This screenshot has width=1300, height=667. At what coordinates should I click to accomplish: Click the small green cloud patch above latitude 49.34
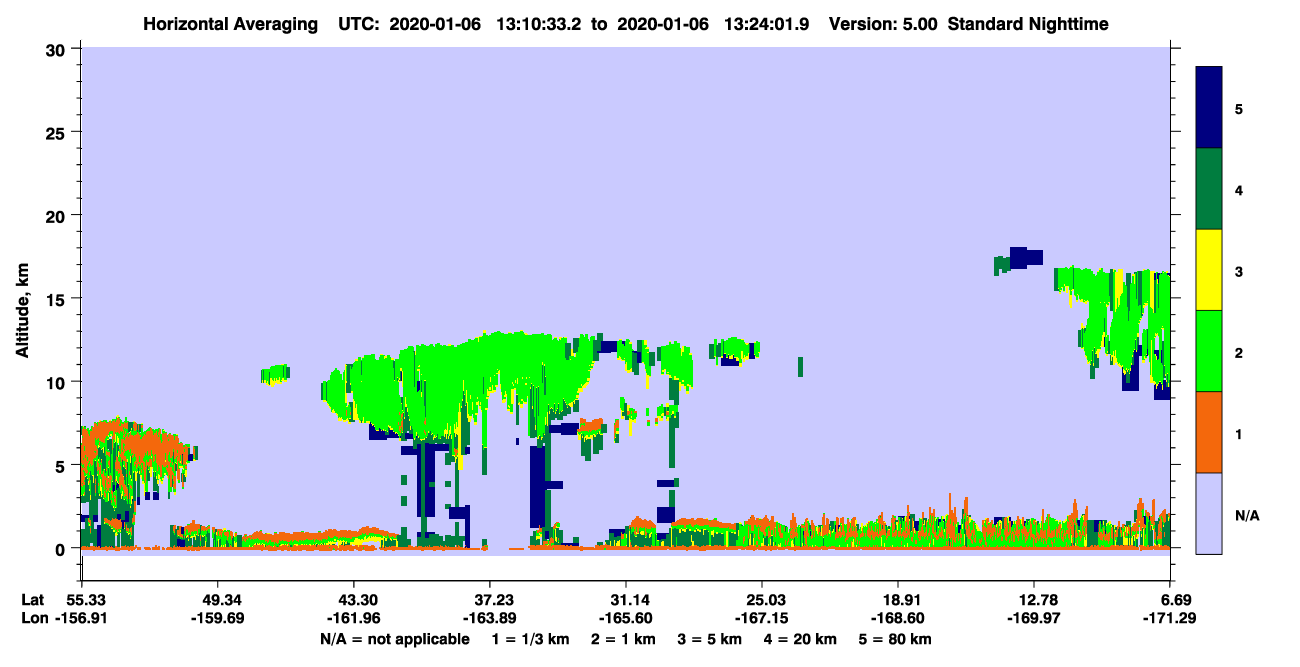coord(275,374)
